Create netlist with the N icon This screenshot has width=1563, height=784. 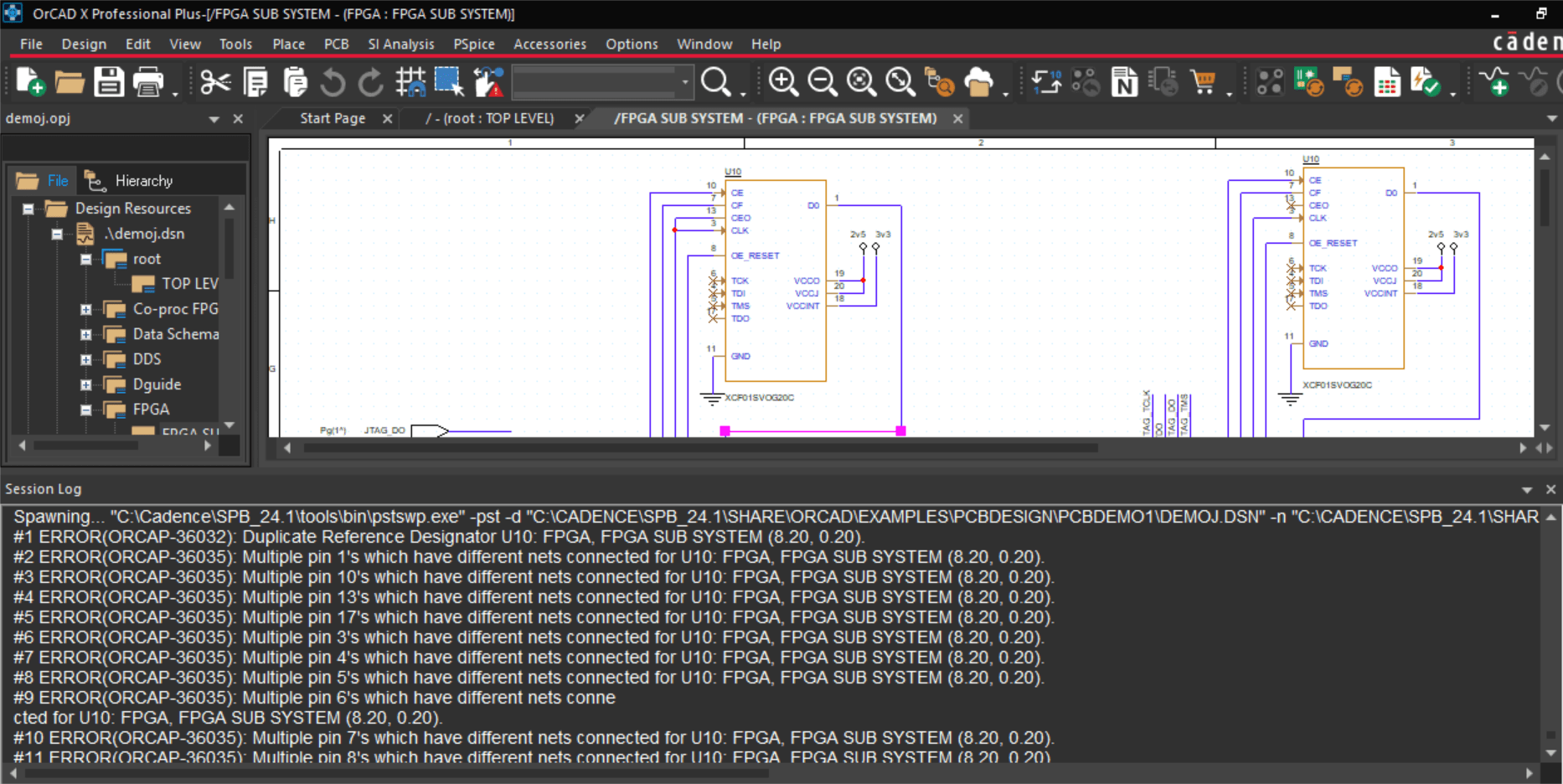(1124, 82)
